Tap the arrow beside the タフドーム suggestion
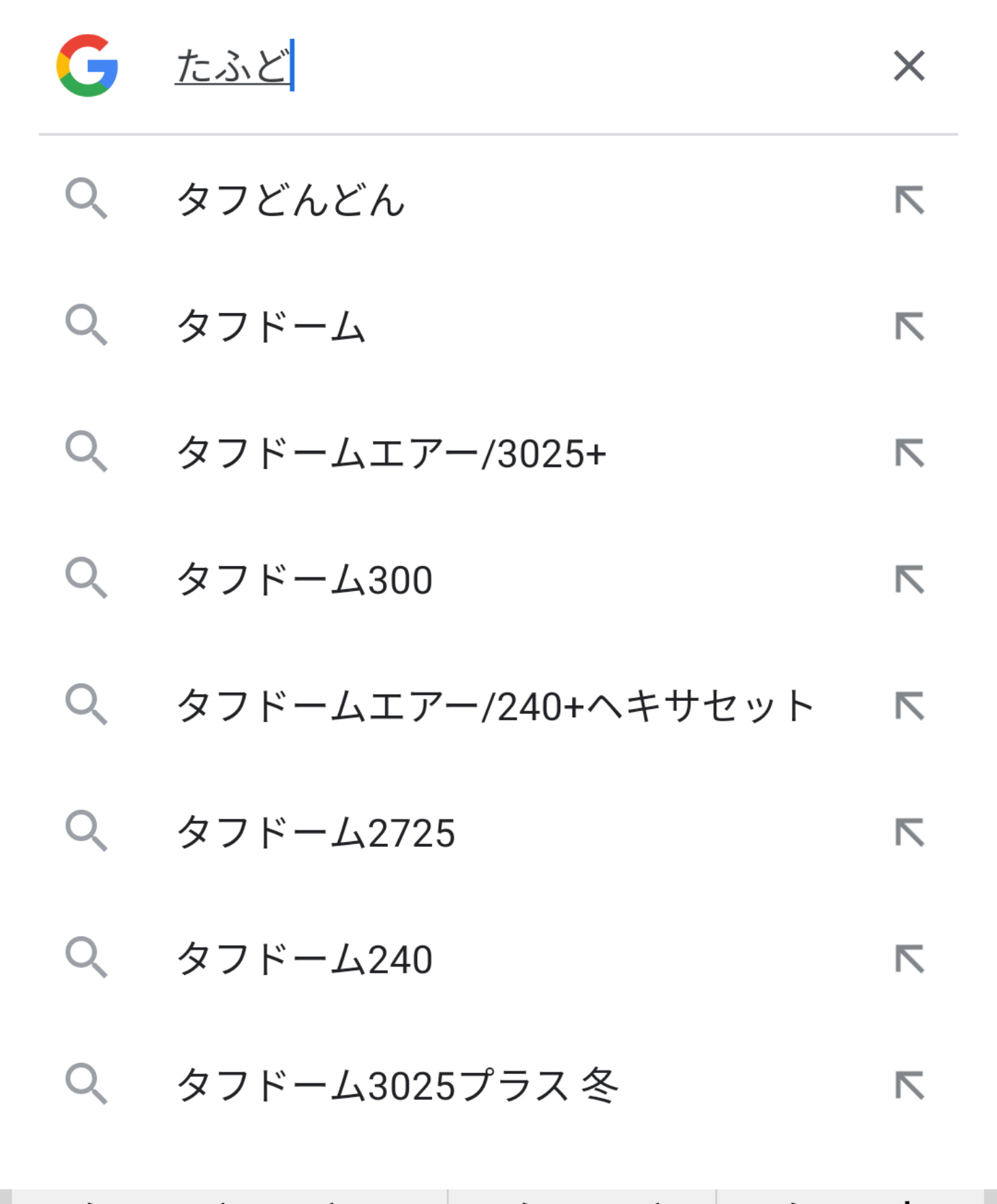997x1204 pixels. click(x=909, y=326)
